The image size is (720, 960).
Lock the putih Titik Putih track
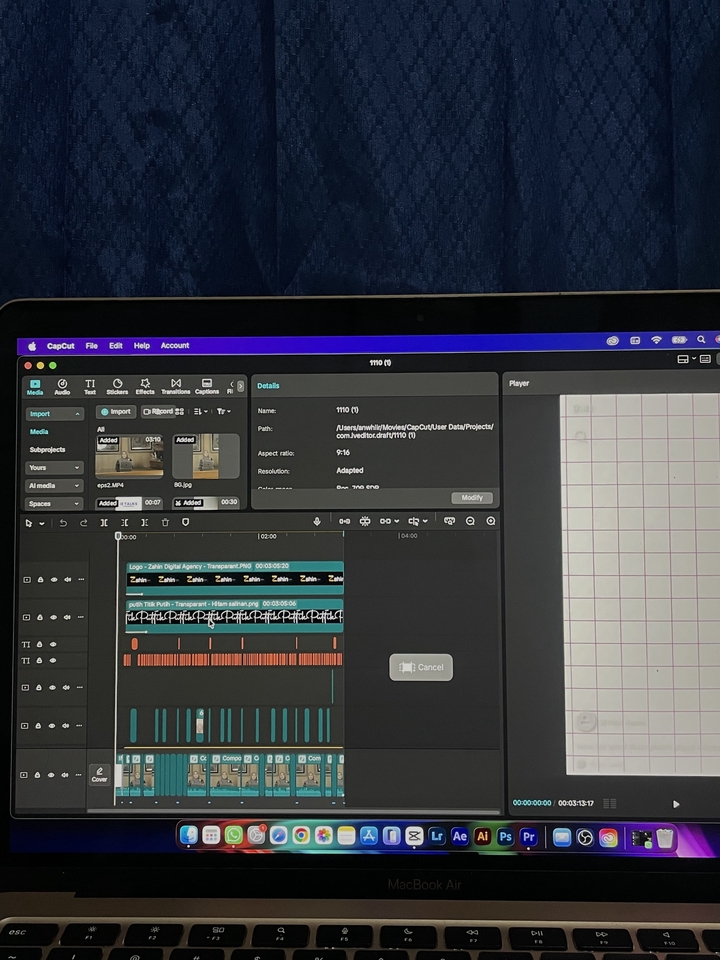click(41, 618)
